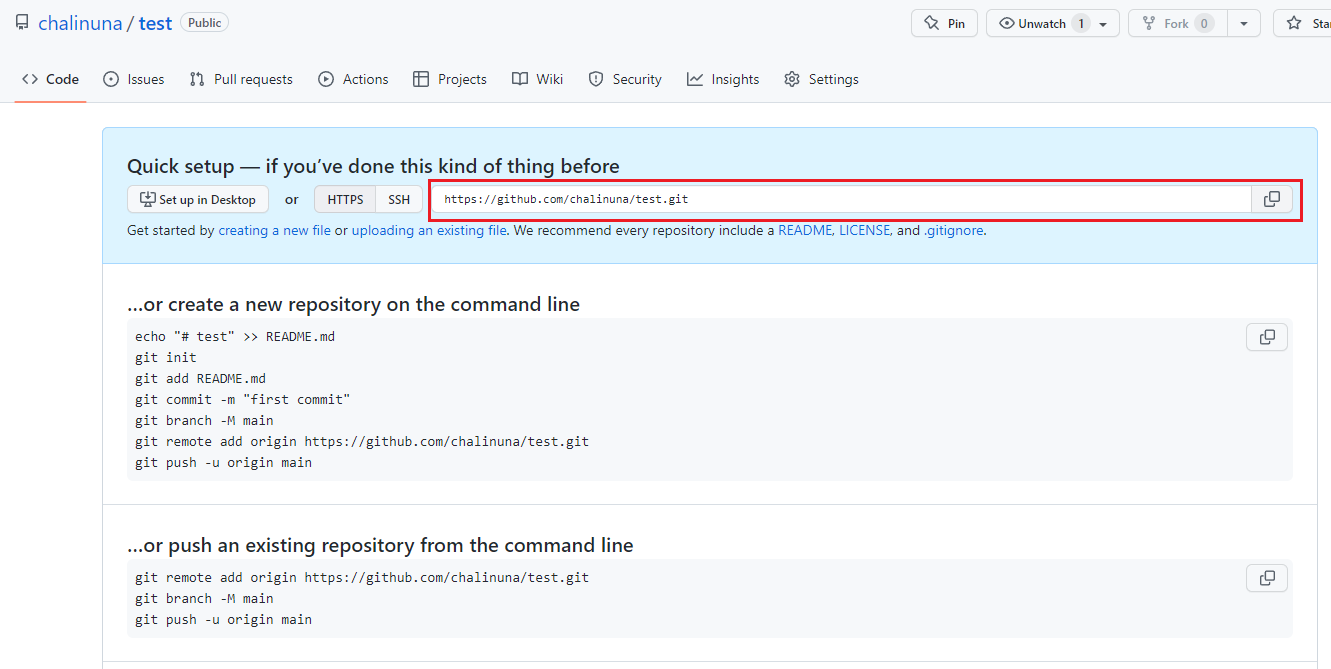
Task: Open the README recommendation link
Action: click(x=805, y=230)
